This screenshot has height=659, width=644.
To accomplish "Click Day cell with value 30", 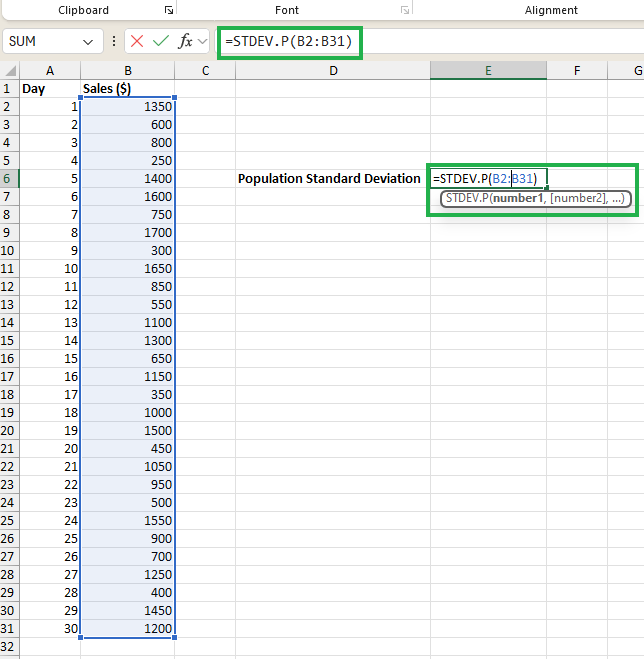I will point(50,628).
